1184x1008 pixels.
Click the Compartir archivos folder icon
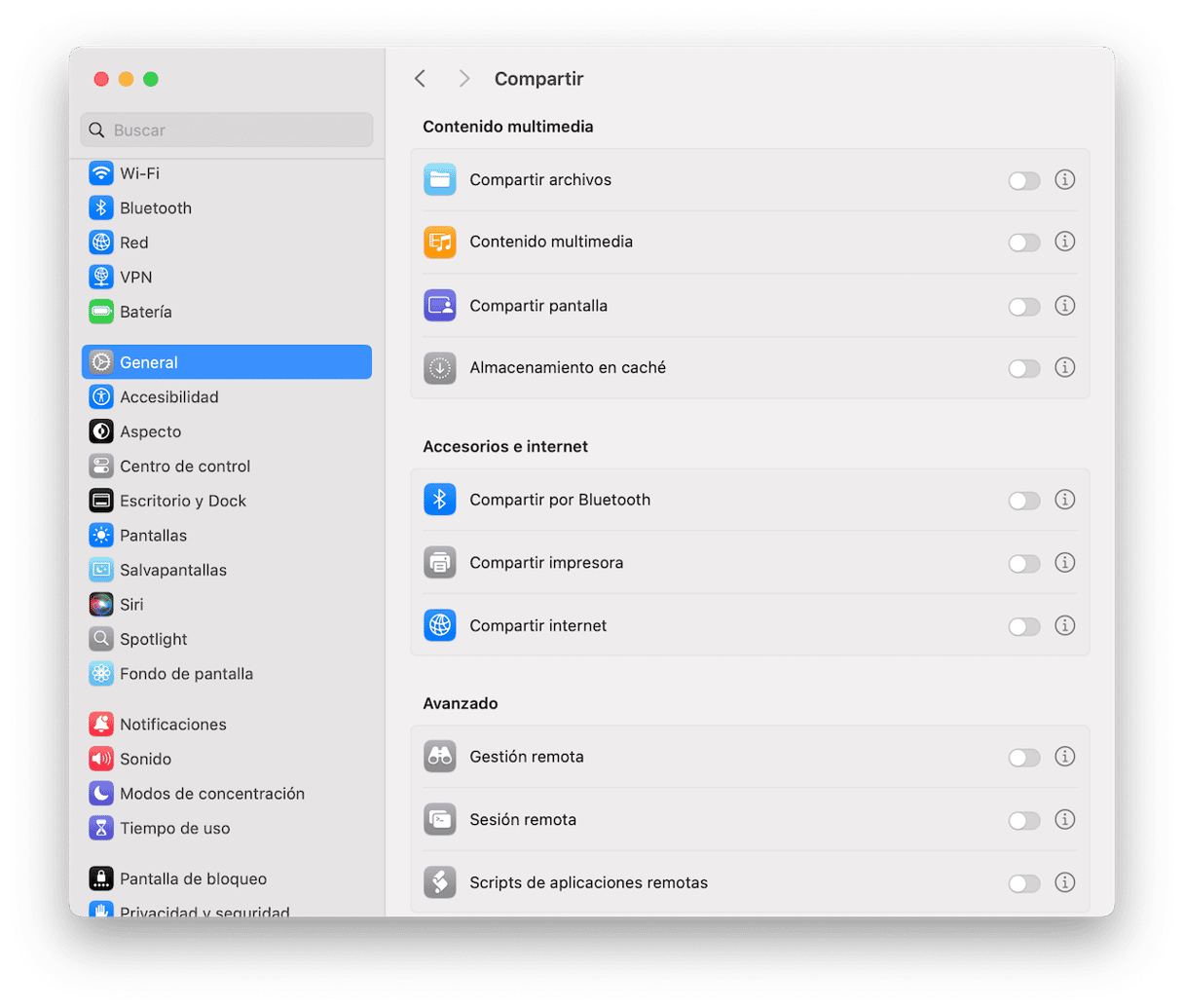pyautogui.click(x=440, y=180)
